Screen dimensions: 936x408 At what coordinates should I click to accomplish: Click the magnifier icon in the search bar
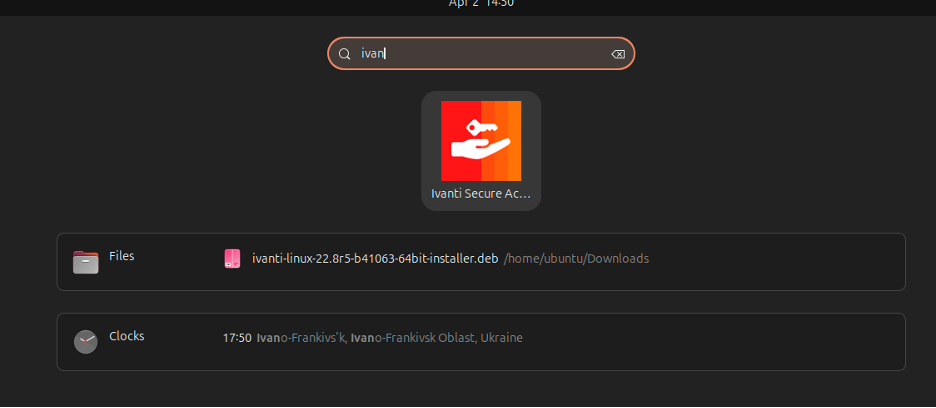344,54
